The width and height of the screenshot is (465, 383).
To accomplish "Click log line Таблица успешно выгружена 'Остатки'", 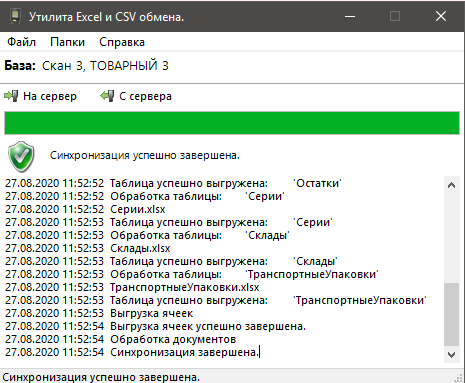I will pos(173,183).
